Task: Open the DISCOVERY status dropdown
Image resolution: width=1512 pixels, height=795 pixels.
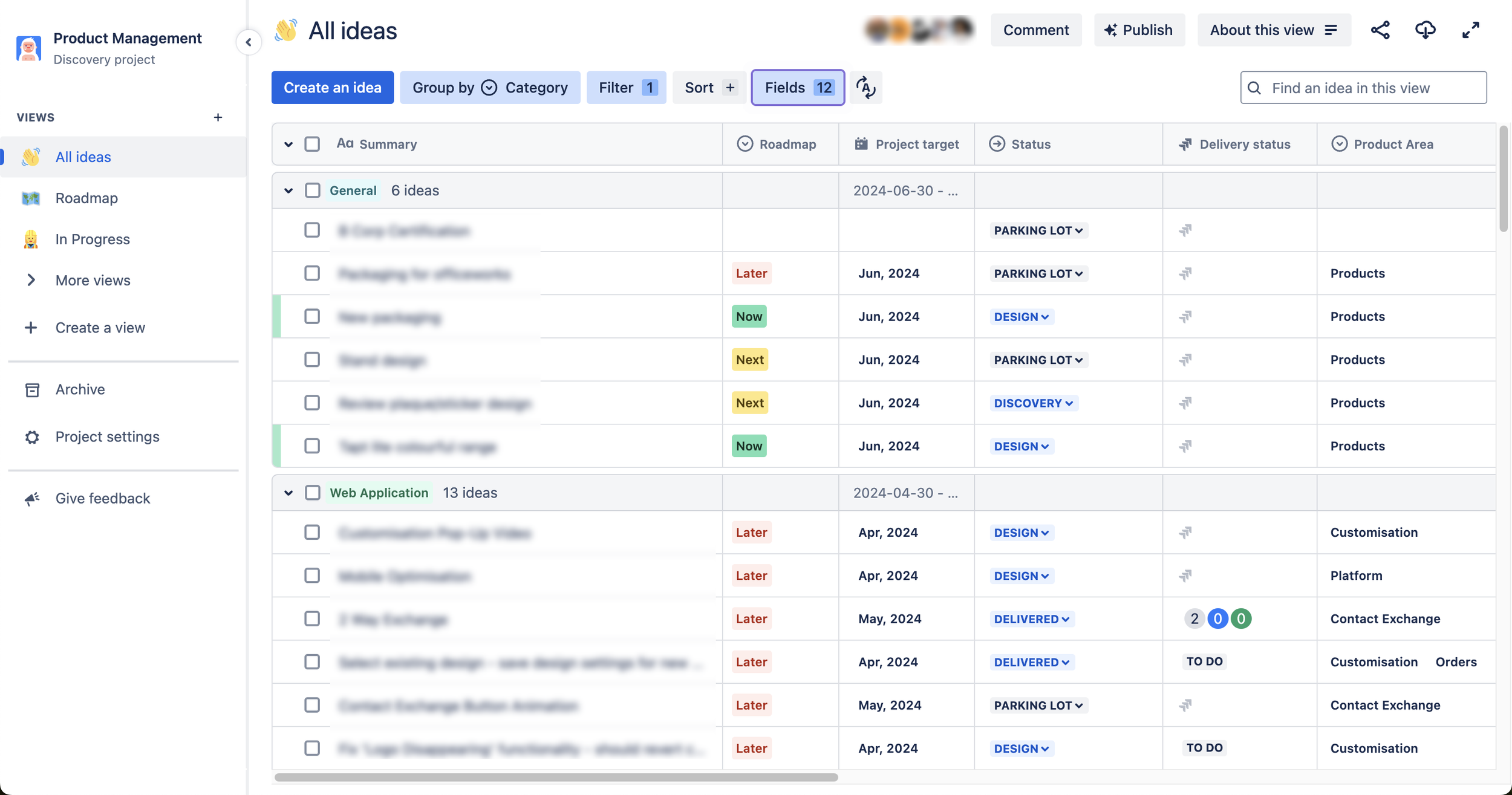Action: (x=1033, y=403)
